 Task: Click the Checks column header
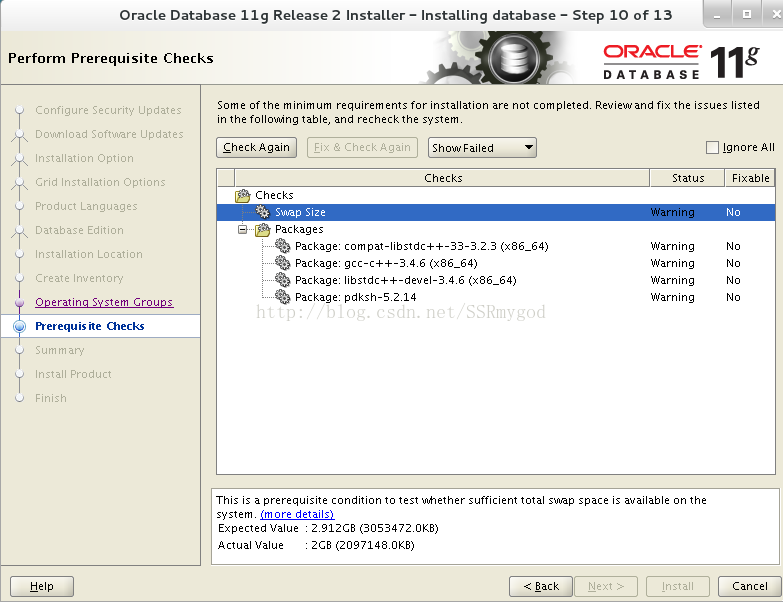pyautogui.click(x=442, y=178)
